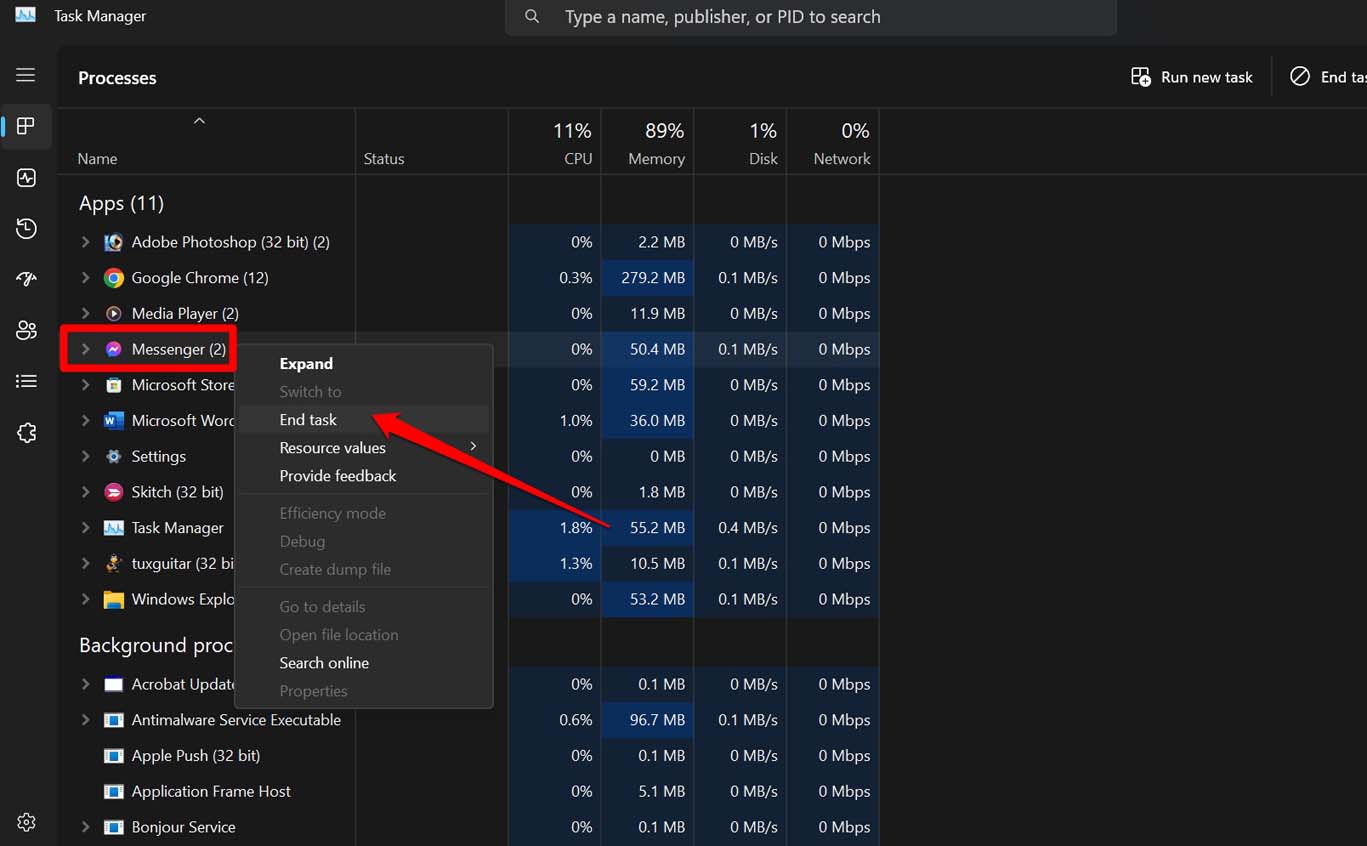The height and width of the screenshot is (846, 1367).
Task: Open the Details sidebar page
Action: tap(26, 381)
